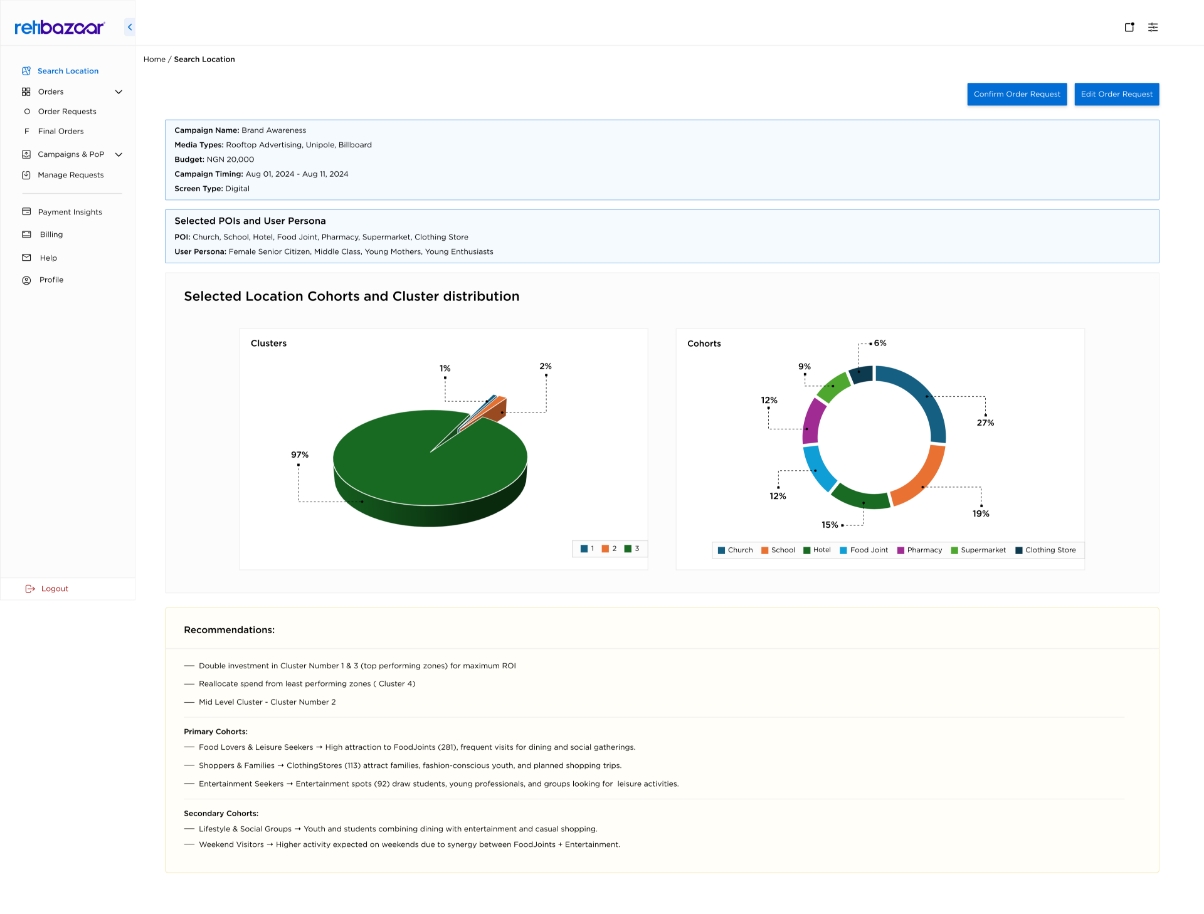
Task: Open the Billing icon in sidebar
Action: 26,234
